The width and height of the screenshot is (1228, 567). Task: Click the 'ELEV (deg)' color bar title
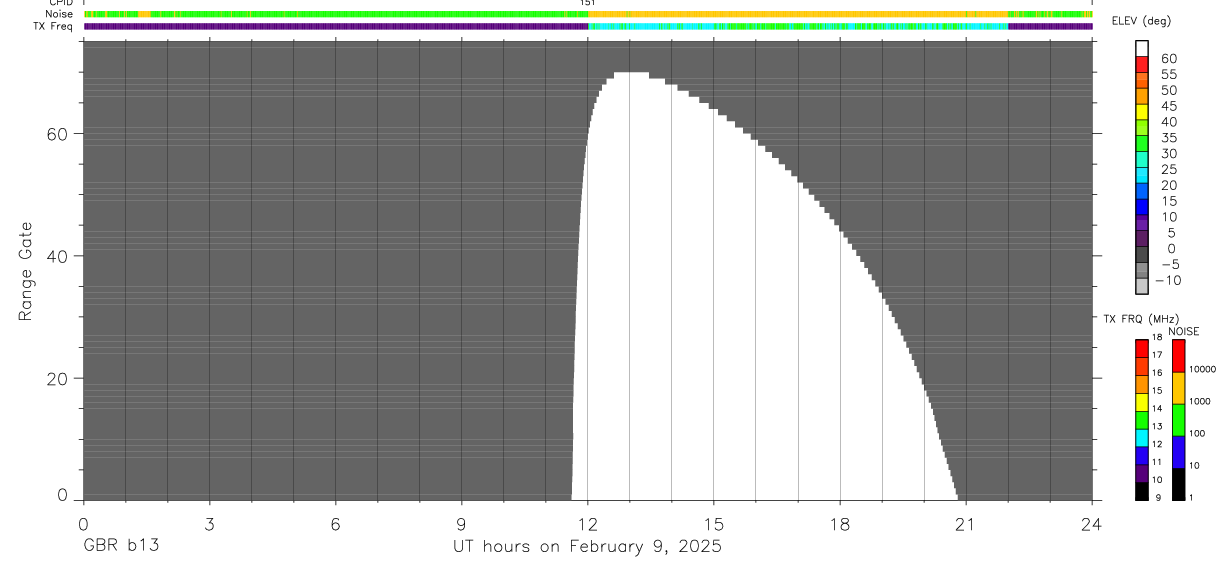1141,21
